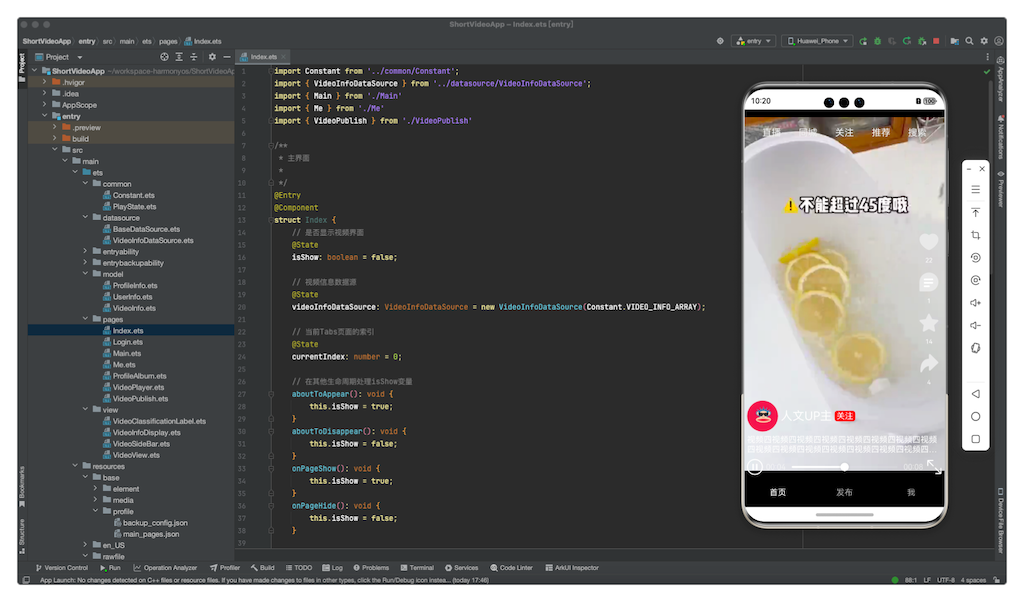This screenshot has width=1024, height=602.
Task: Hide the Project panel with minus icon
Action: pos(227,57)
